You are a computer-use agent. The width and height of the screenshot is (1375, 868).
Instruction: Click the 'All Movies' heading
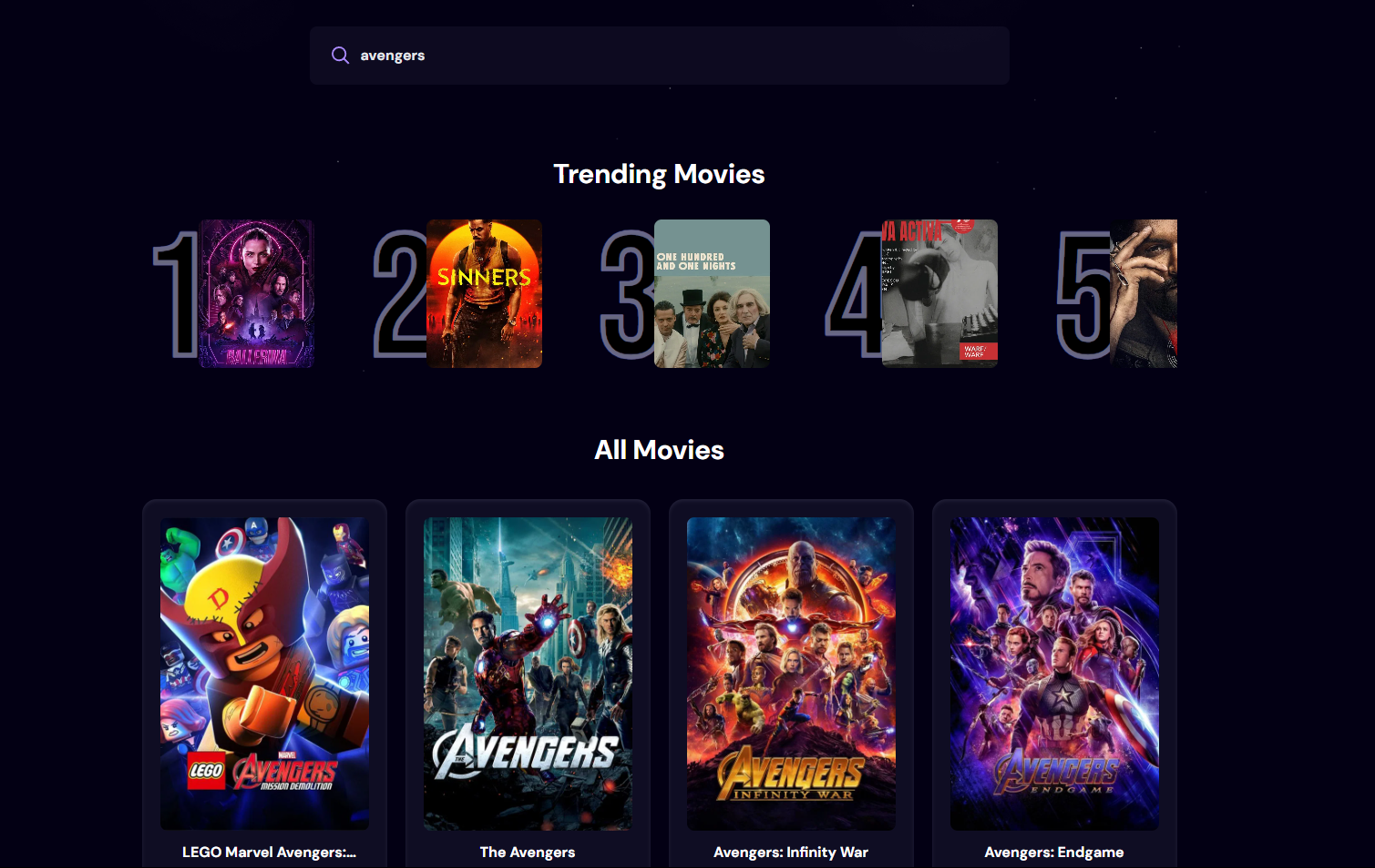[x=659, y=450]
